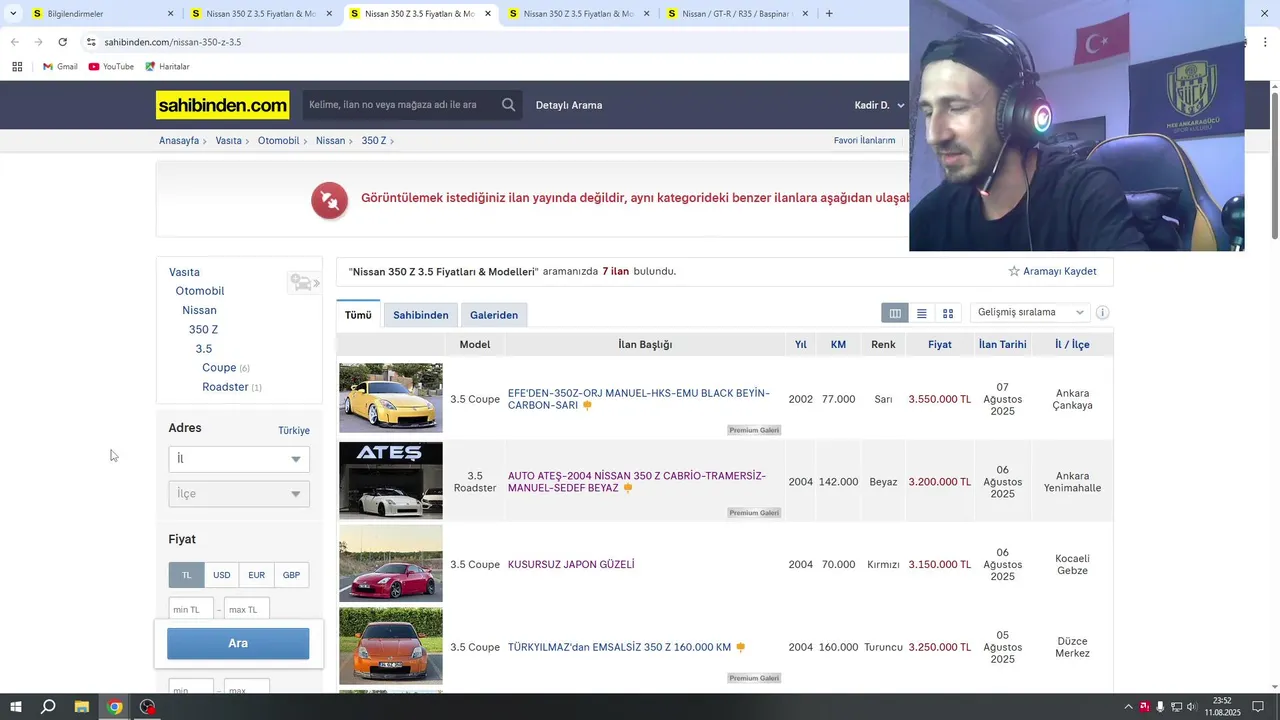The height and width of the screenshot is (720, 1280).
Task: Click the category collapse car icon
Action: point(303,283)
